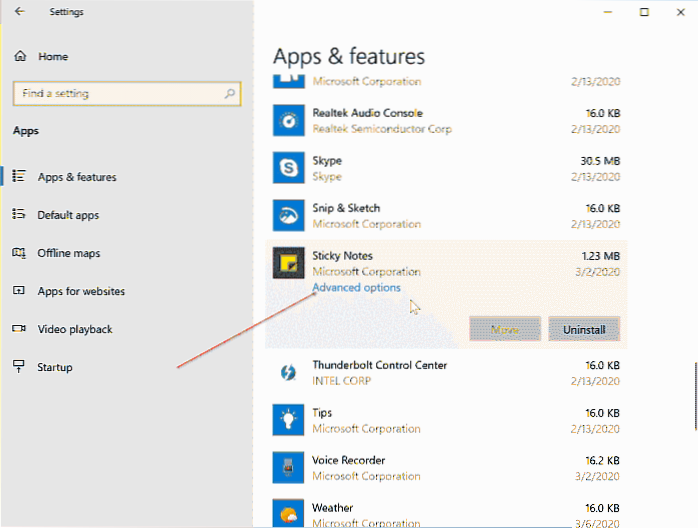The height and width of the screenshot is (528, 698).
Task: Click the Tips lightbulb icon
Action: [288, 420]
